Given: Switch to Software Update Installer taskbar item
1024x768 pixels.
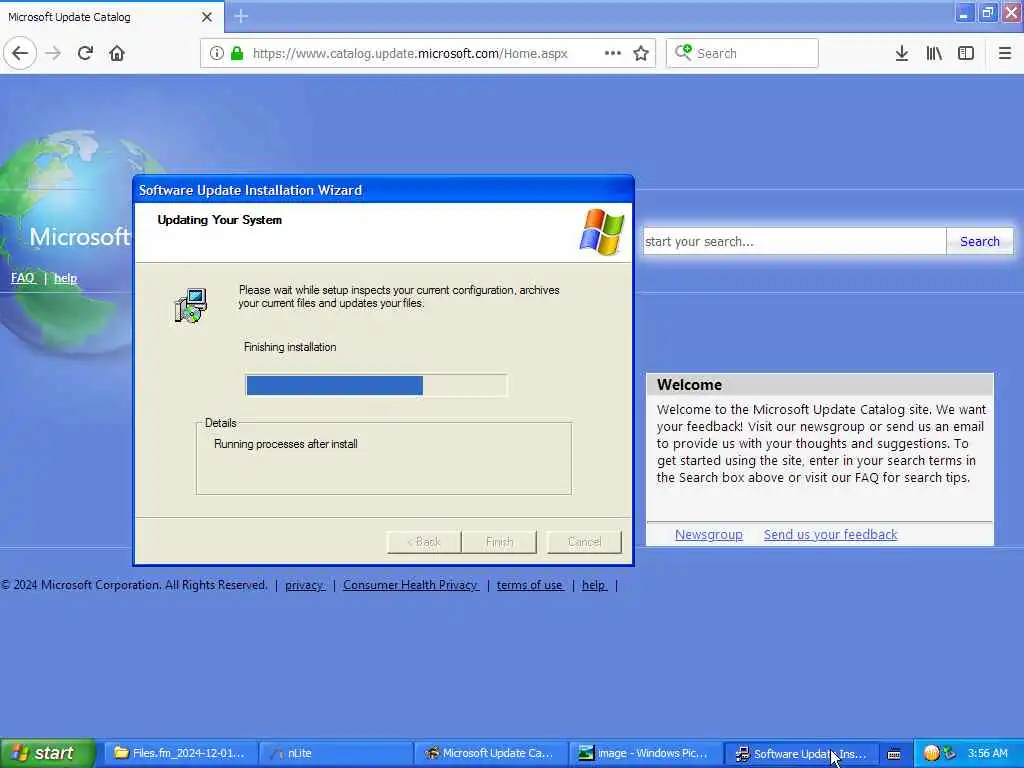Looking at the screenshot, I should [801, 753].
